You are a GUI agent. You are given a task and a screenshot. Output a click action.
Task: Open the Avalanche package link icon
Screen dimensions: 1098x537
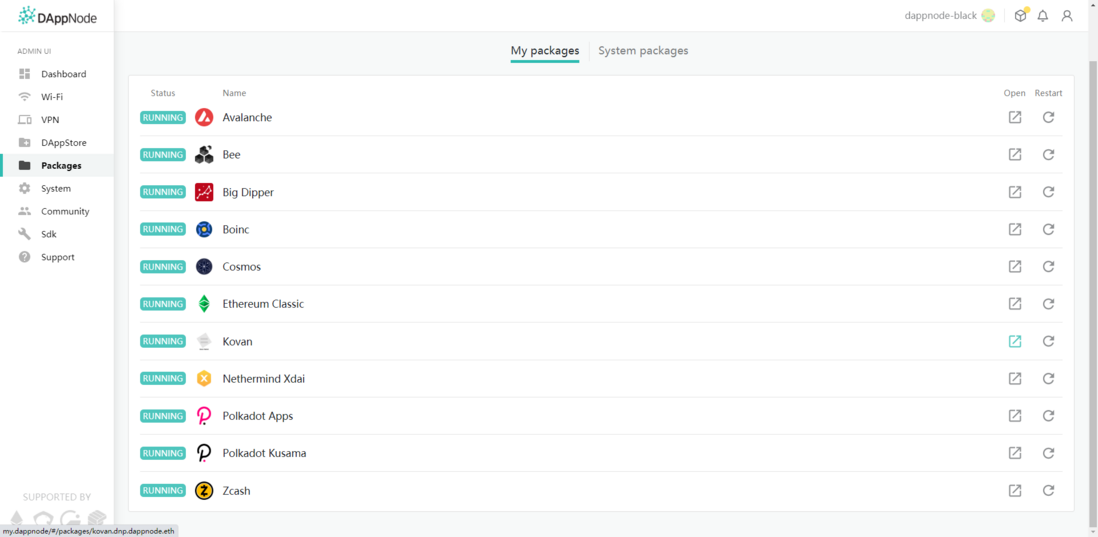(x=1014, y=117)
